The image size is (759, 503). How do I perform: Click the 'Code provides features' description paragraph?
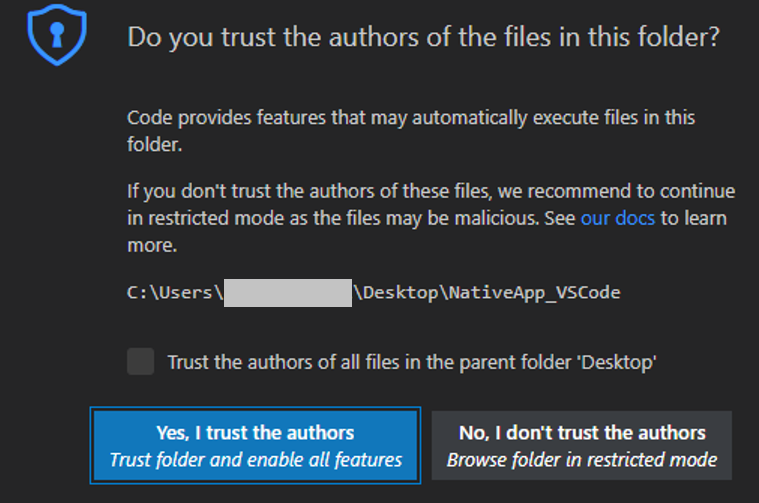(x=411, y=130)
